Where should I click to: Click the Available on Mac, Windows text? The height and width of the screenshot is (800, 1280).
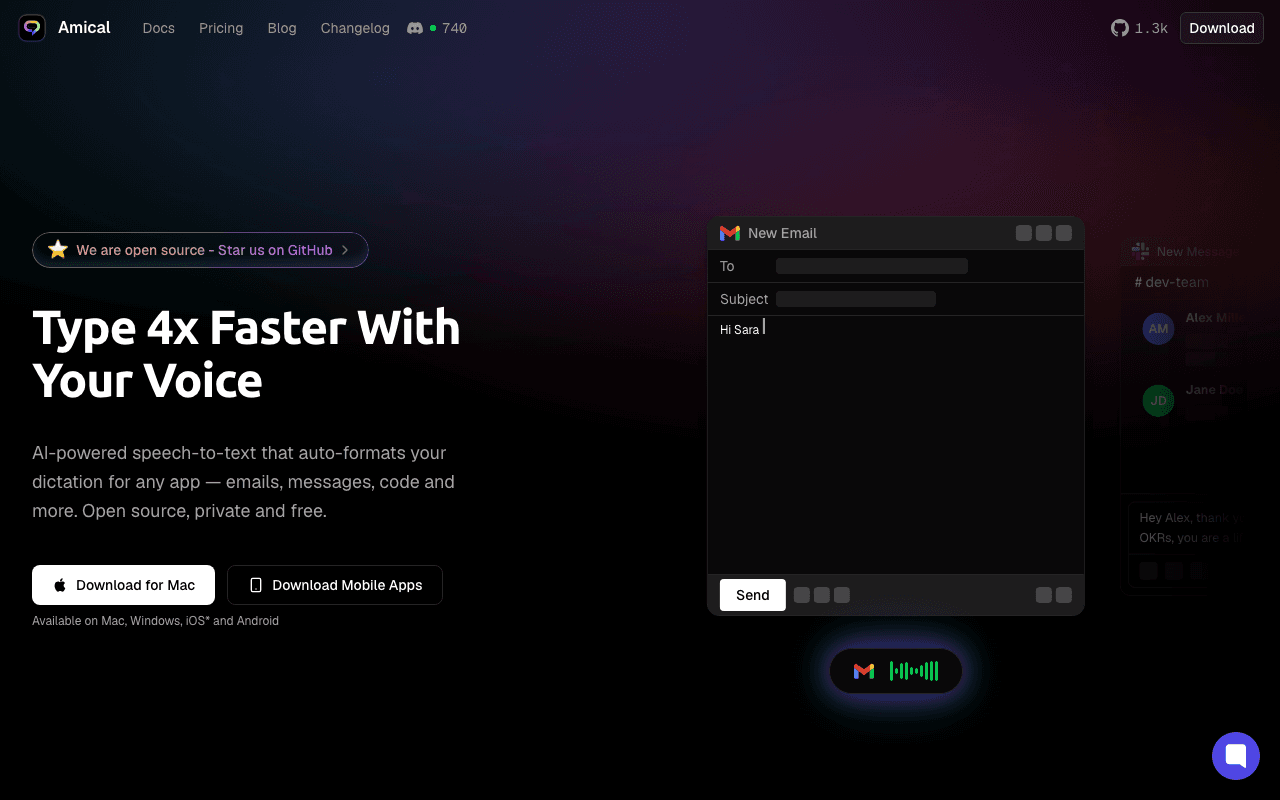(155, 621)
